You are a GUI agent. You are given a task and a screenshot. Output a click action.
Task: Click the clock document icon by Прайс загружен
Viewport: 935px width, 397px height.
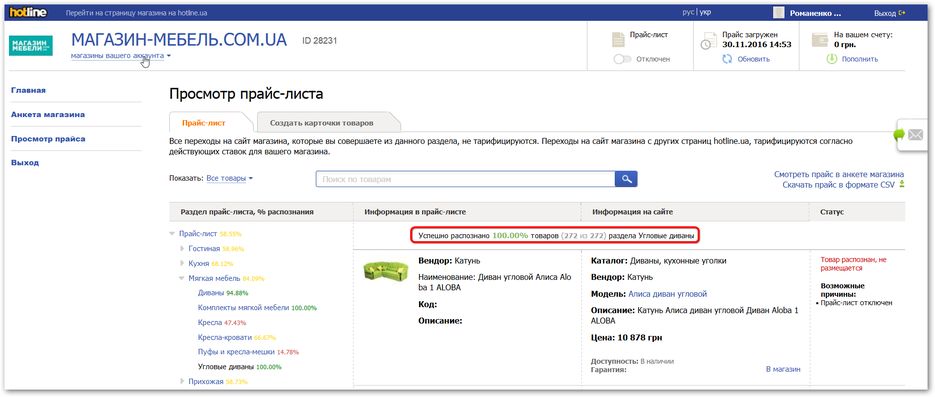pyautogui.click(x=708, y=41)
